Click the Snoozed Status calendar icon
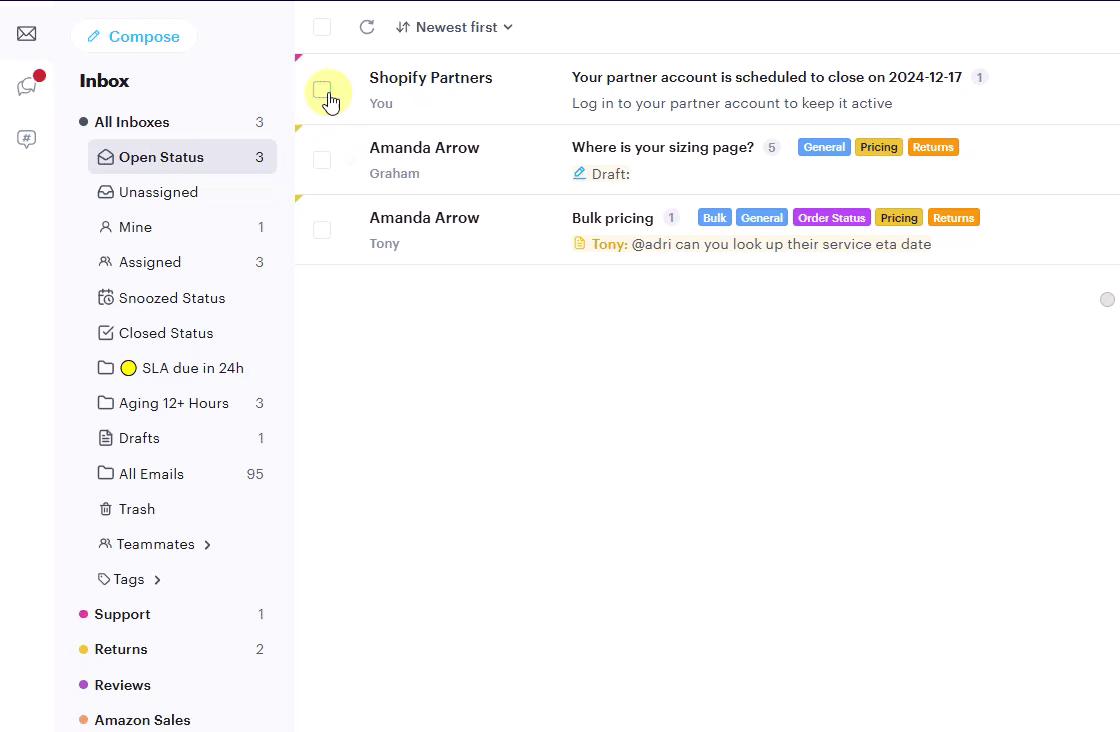This screenshot has width=1120, height=732. tap(106, 298)
